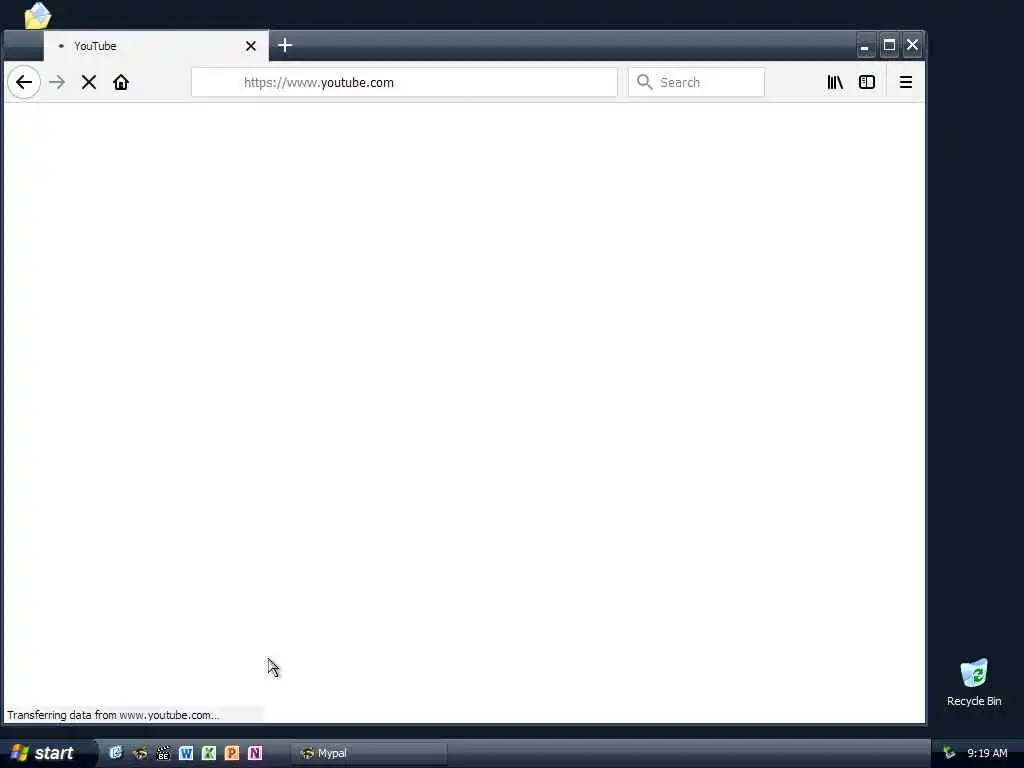Click the Search input field
The height and width of the screenshot is (768, 1024).
click(x=696, y=82)
